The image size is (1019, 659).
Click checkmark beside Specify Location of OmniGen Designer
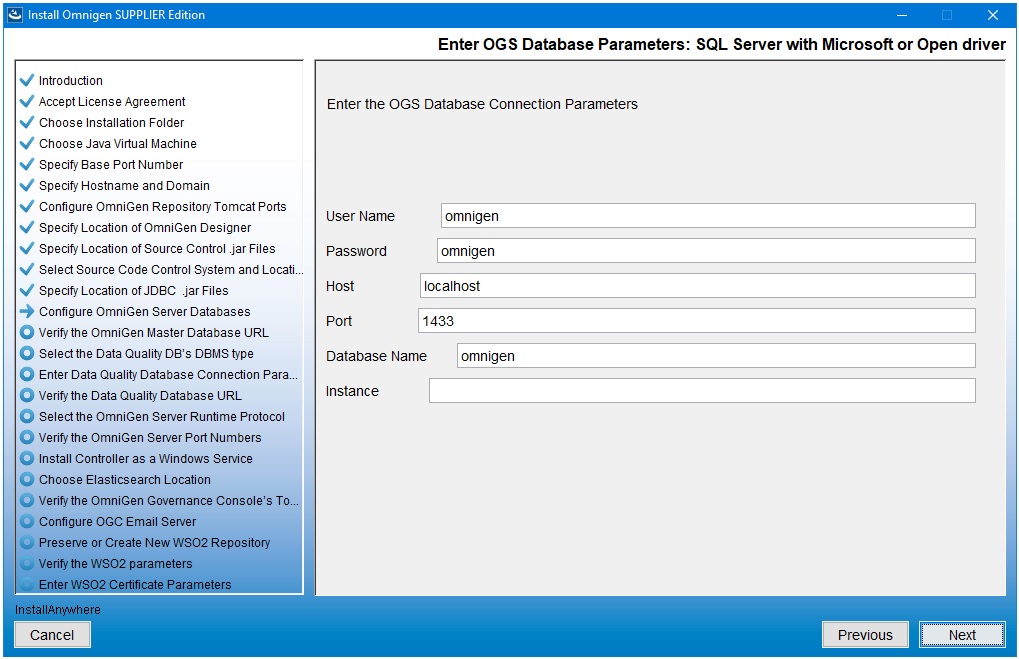click(x=27, y=227)
